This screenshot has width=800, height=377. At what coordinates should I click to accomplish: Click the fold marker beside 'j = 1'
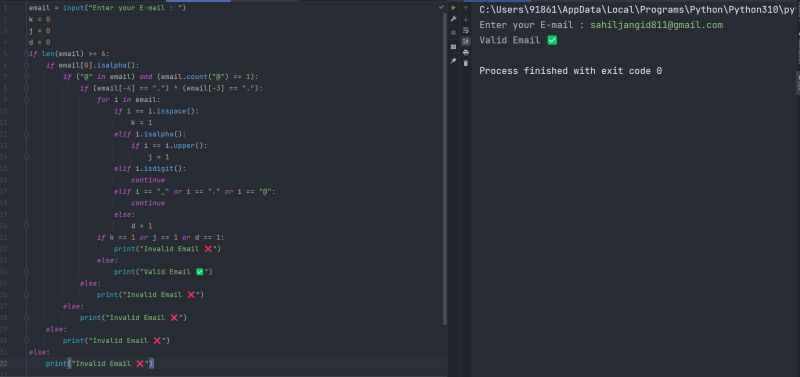[x=26, y=157]
